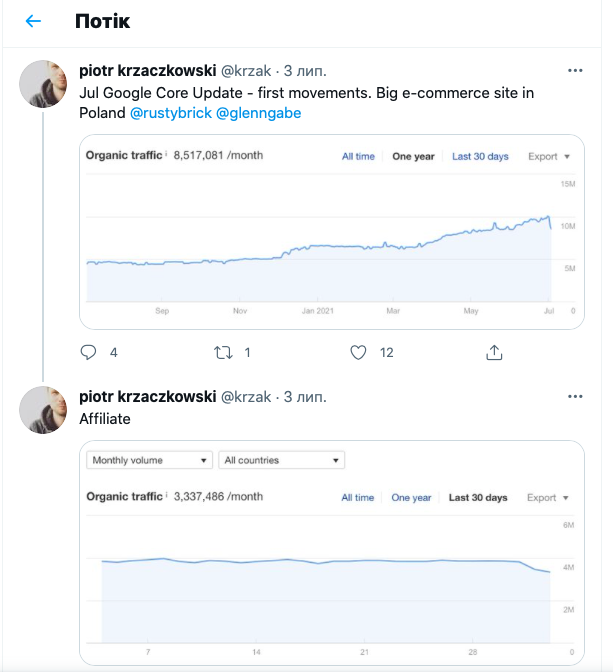Click the back arrow icon
The image size is (613, 672).
33,21
